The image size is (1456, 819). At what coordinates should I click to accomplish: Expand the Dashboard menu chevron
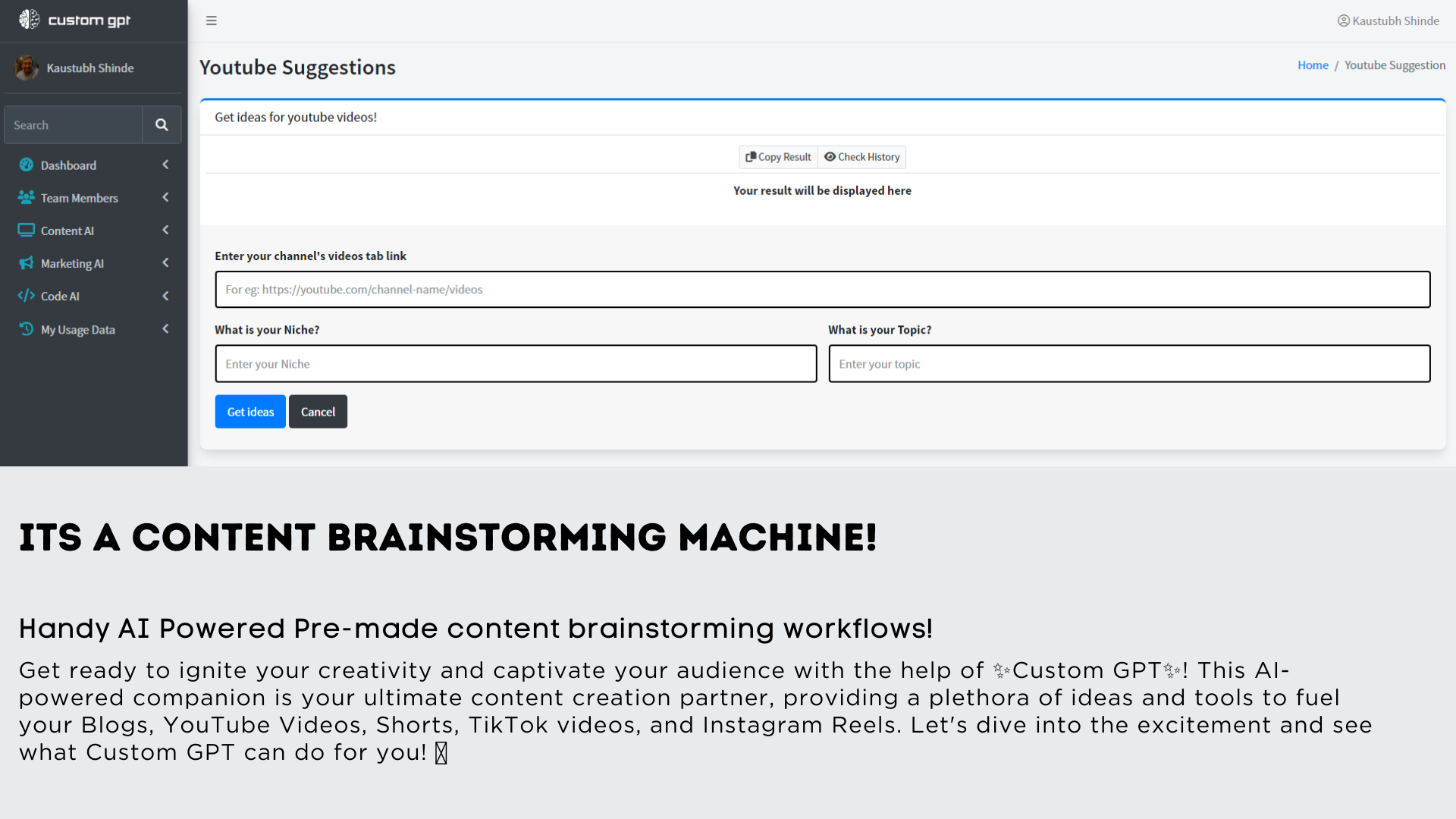coord(165,165)
